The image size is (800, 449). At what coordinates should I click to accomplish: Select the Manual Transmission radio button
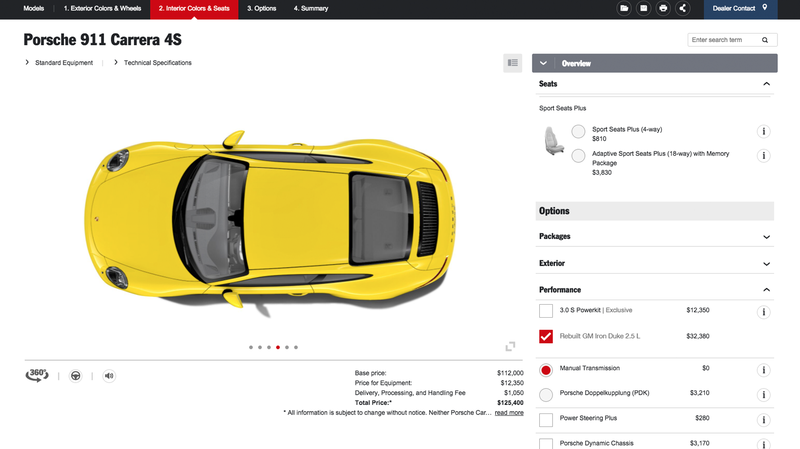(x=546, y=370)
